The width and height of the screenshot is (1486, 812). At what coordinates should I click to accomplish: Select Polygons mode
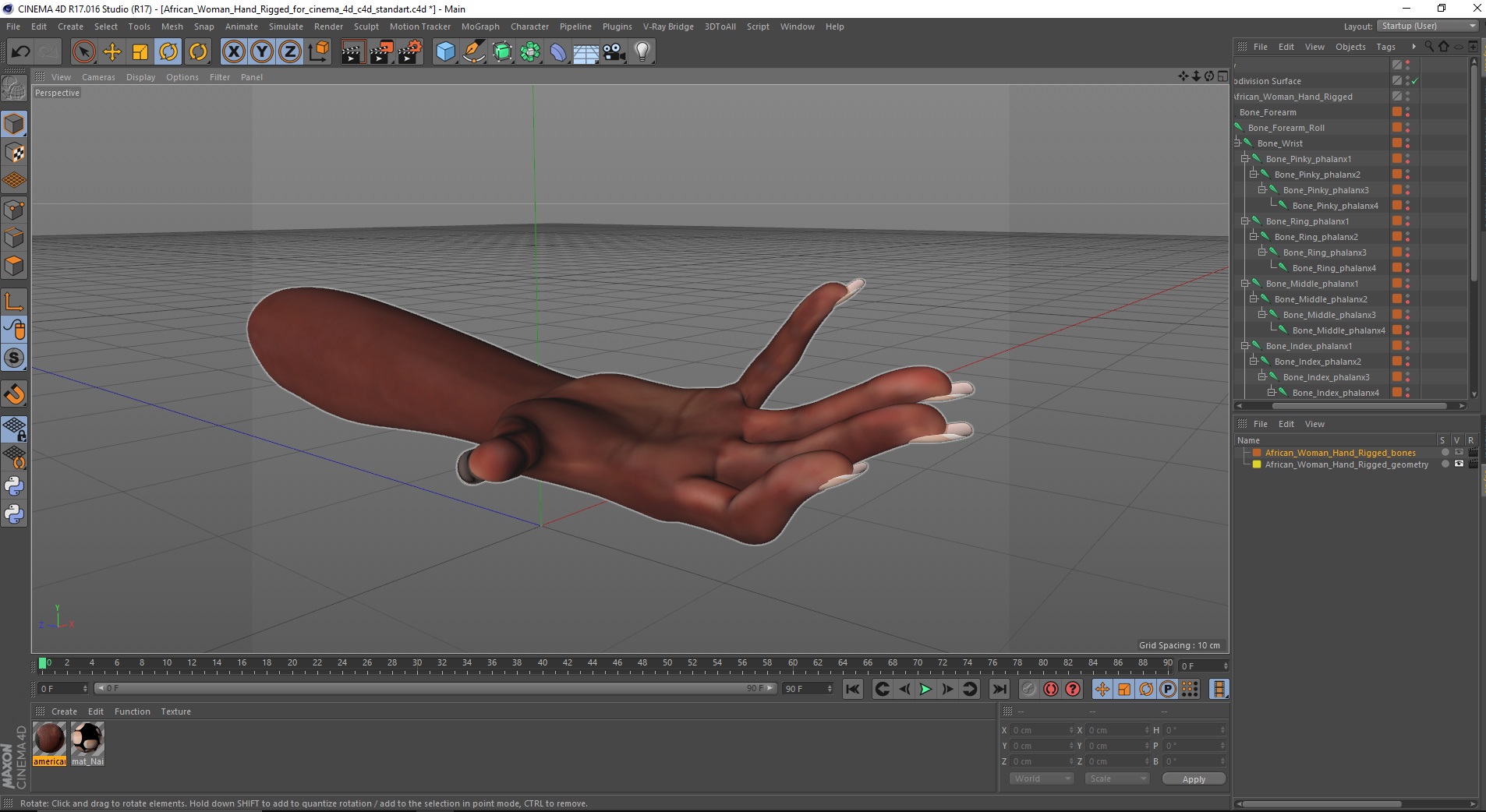14,266
